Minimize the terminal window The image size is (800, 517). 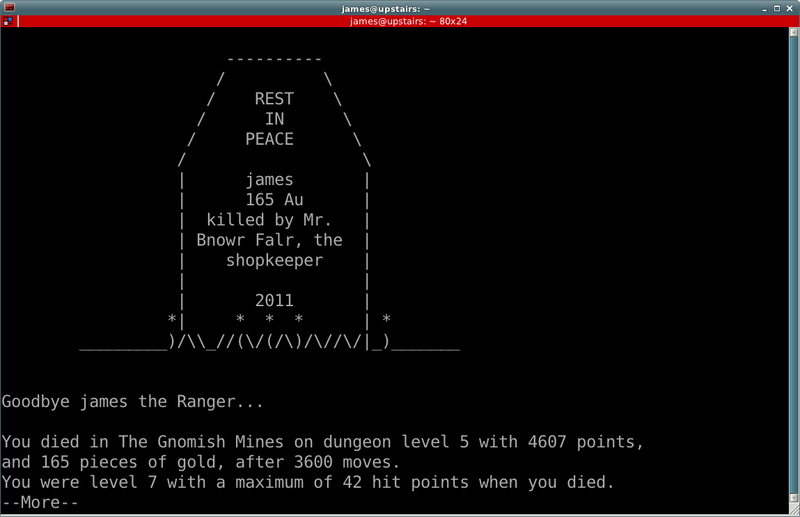point(764,9)
